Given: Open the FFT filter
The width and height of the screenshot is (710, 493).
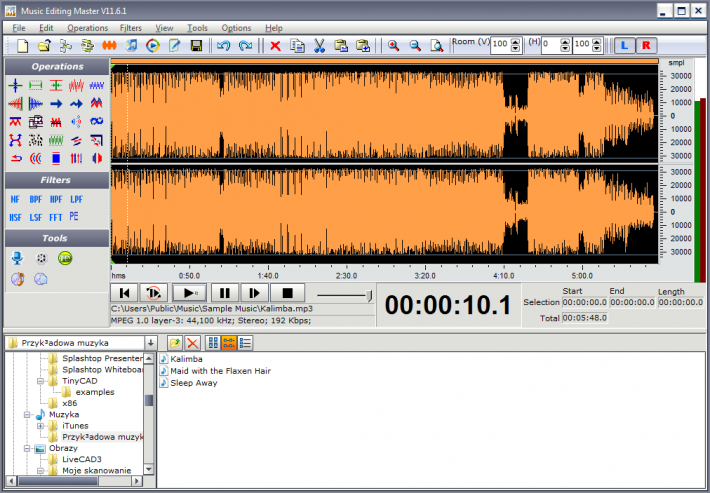Looking at the screenshot, I should click(x=56, y=217).
